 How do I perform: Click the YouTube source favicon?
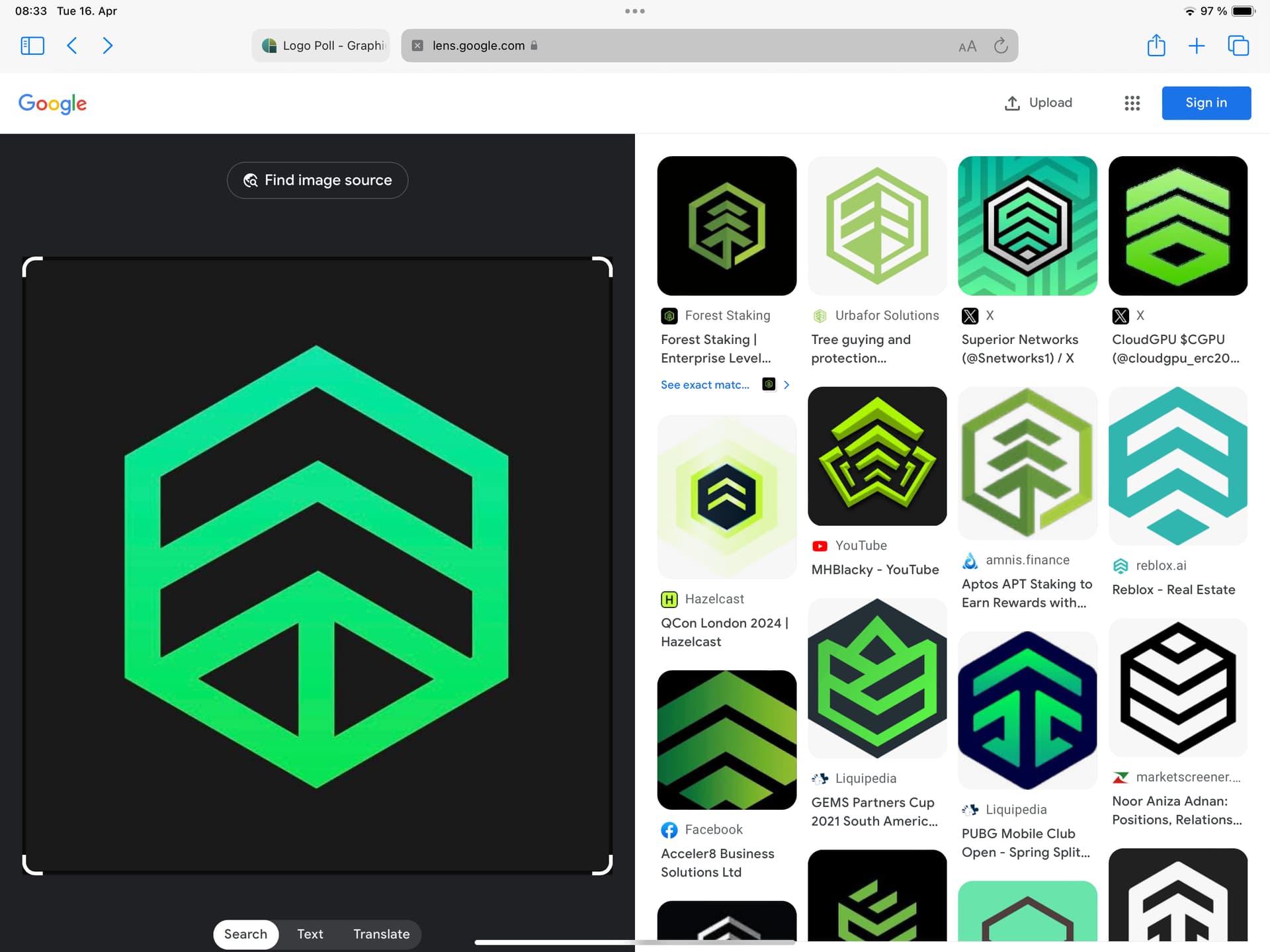[820, 546]
